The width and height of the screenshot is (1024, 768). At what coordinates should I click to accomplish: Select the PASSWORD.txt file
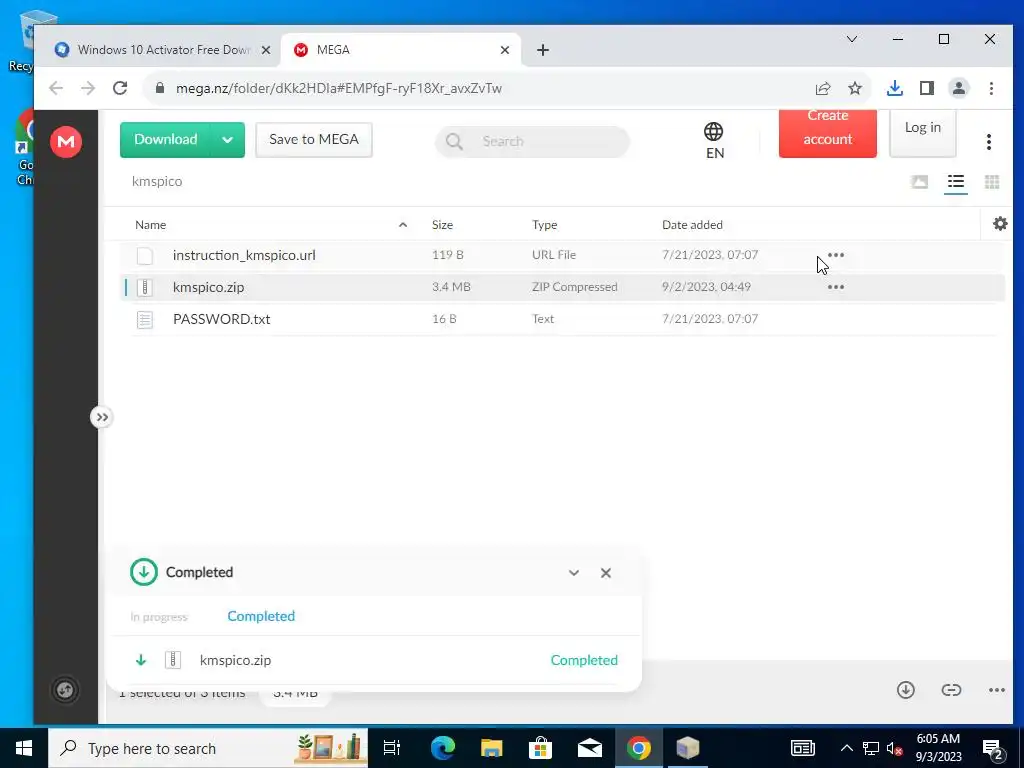click(221, 319)
